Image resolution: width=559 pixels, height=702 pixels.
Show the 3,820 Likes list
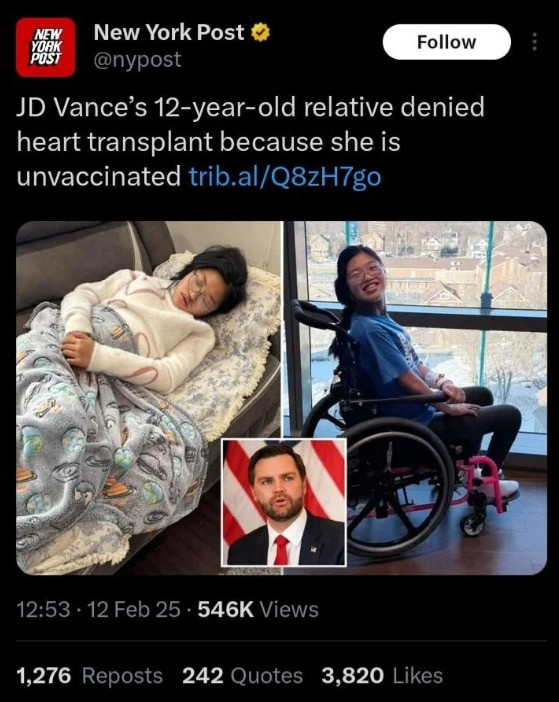[x=382, y=675]
